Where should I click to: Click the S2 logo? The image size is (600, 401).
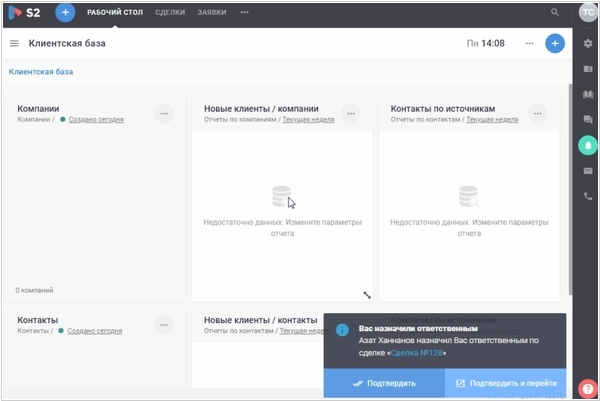(x=24, y=13)
